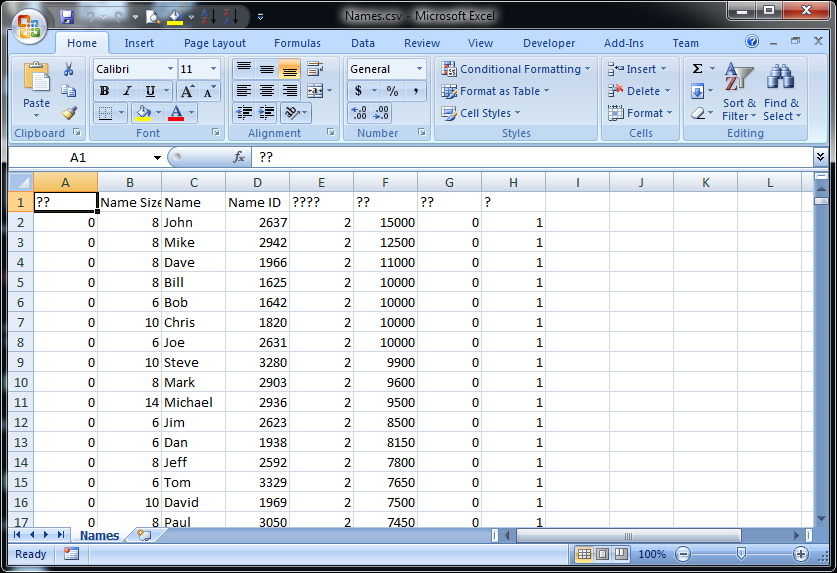Expand the formula bar

click(x=820, y=156)
